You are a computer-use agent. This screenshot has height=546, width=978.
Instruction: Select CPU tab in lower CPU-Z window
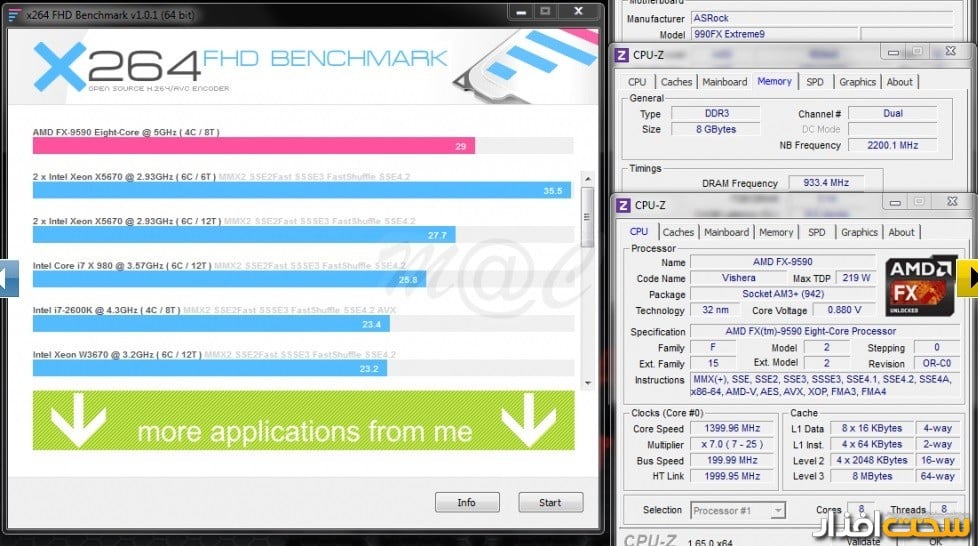639,232
